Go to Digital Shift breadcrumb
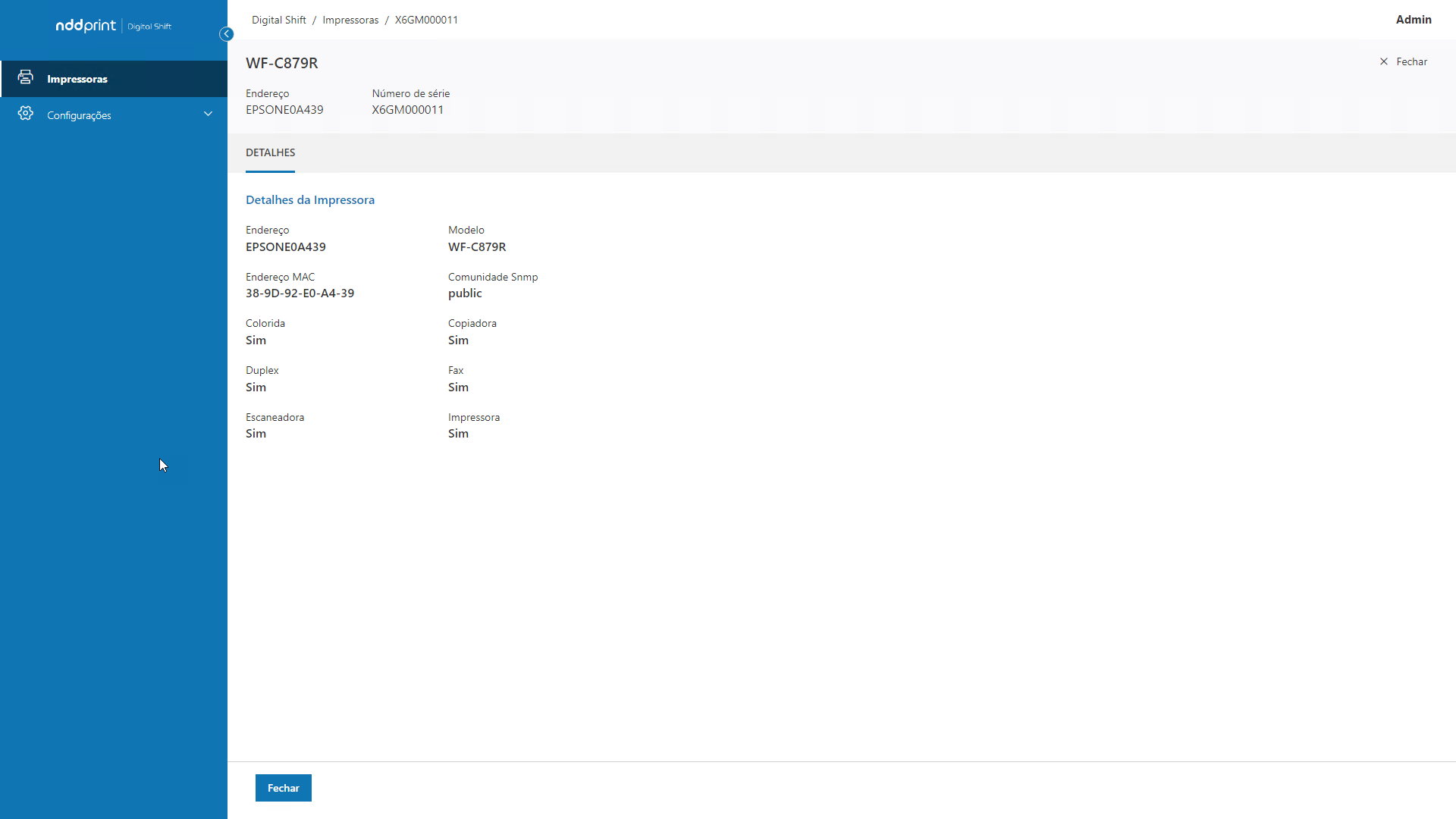The height and width of the screenshot is (819, 1456). 279,20
